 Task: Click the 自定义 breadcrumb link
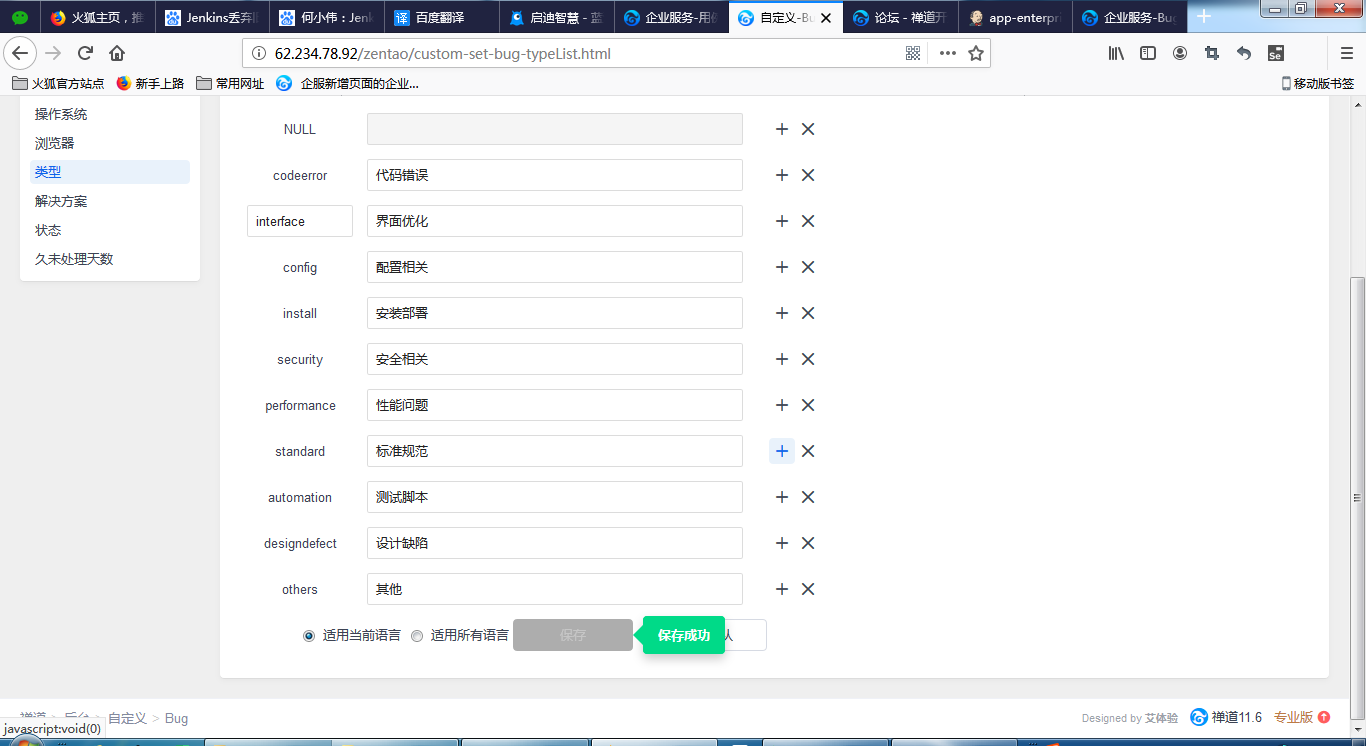(x=127, y=718)
